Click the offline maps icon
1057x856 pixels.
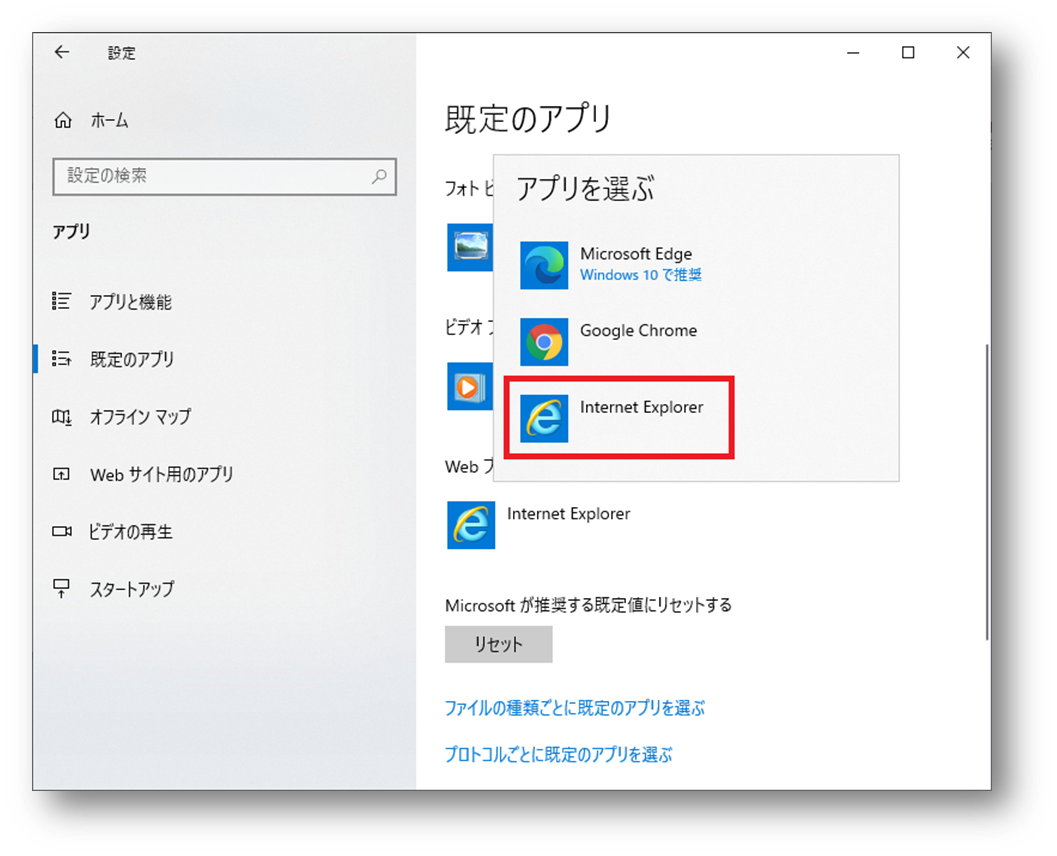click(61, 417)
